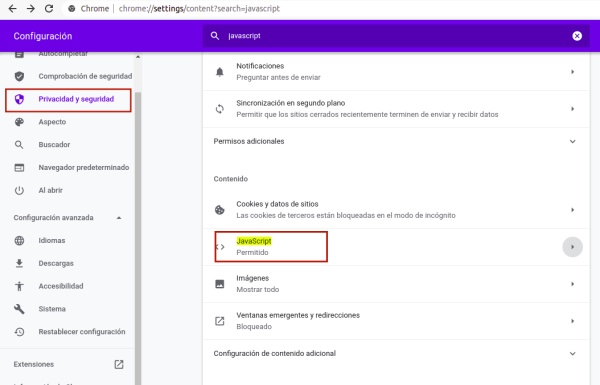This screenshot has width=600, height=385.
Task: Focus the settings search field containing javascript
Action: pyautogui.click(x=396, y=36)
